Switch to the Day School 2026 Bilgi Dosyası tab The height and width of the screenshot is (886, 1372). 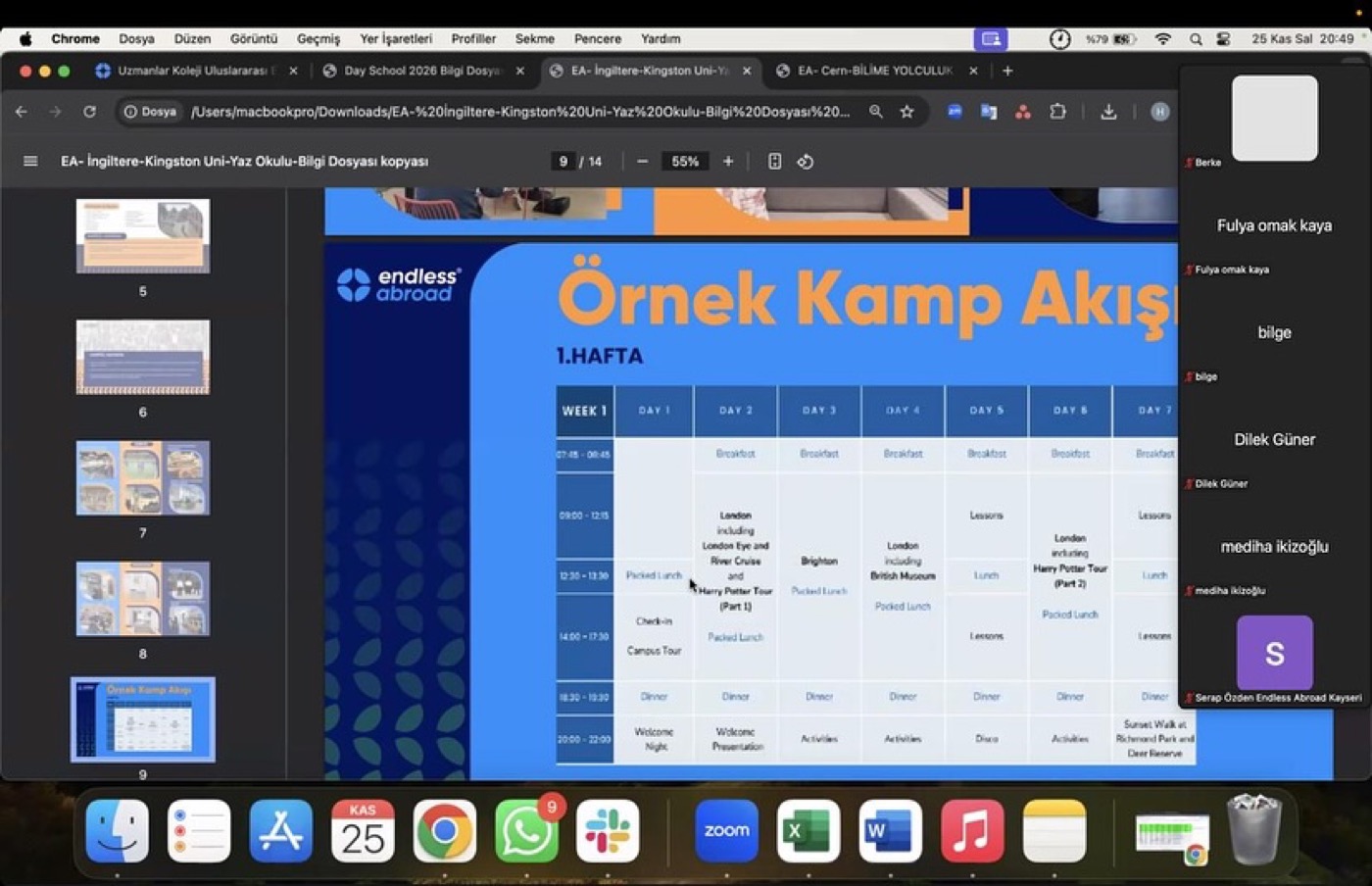click(421, 71)
